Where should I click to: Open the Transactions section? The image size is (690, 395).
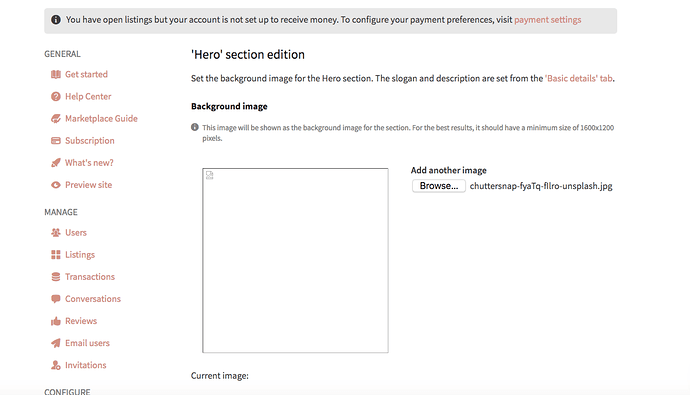pos(90,277)
